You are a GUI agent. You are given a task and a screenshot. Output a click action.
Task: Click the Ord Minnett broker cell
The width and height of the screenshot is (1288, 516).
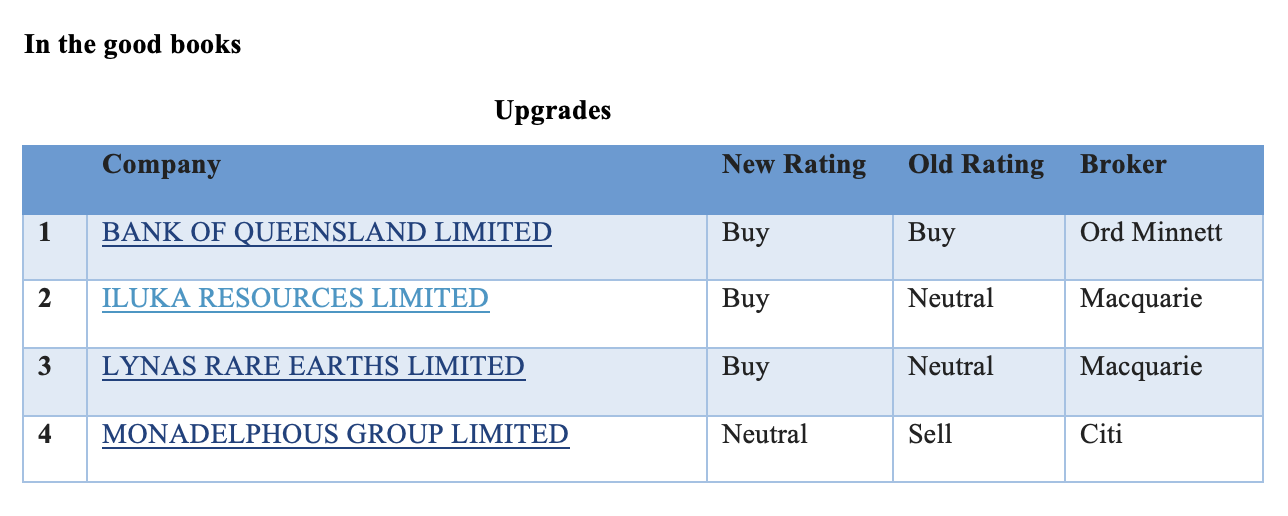[x=1151, y=233]
